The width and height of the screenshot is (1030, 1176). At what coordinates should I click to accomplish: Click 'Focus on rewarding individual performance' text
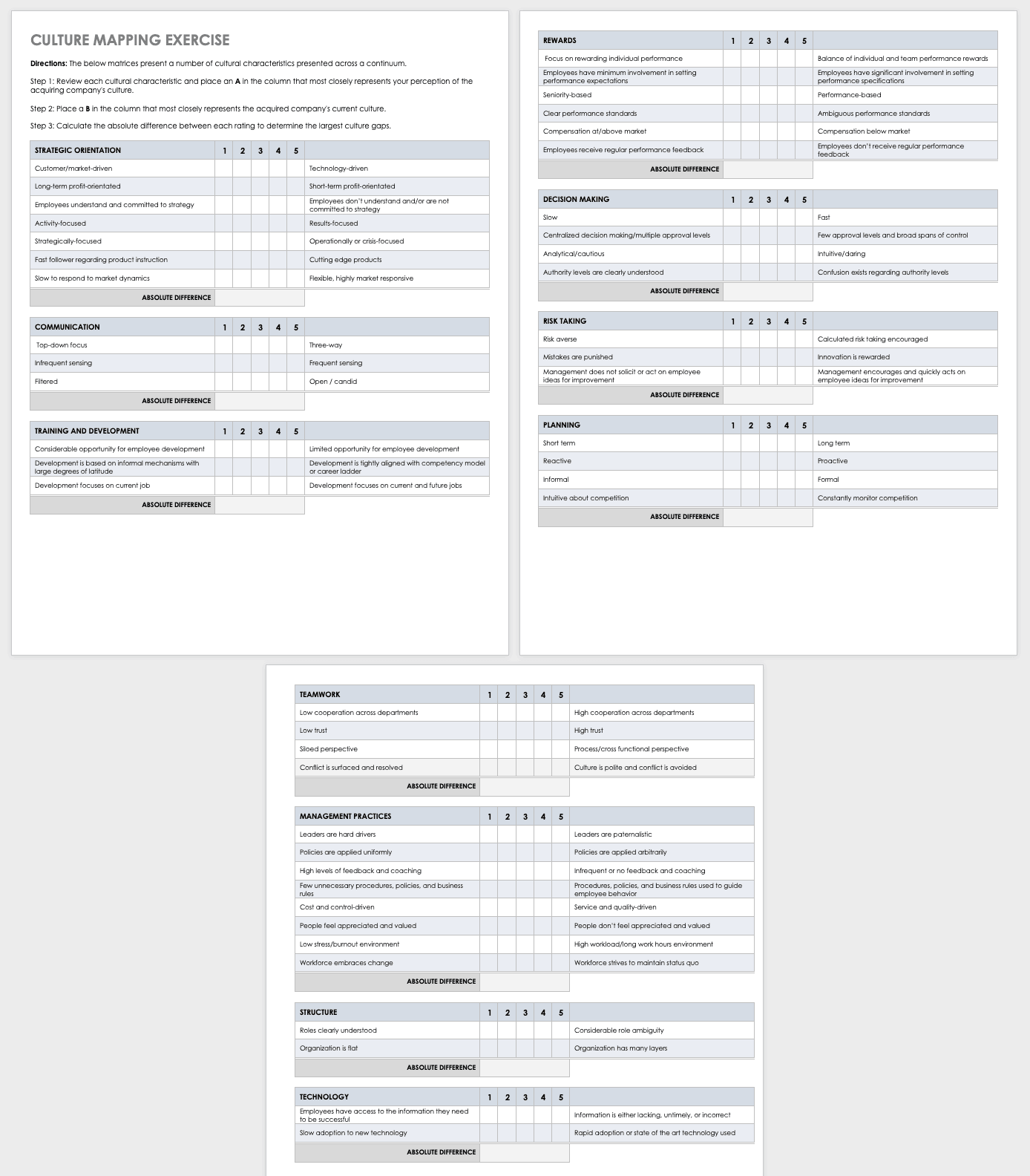point(614,59)
